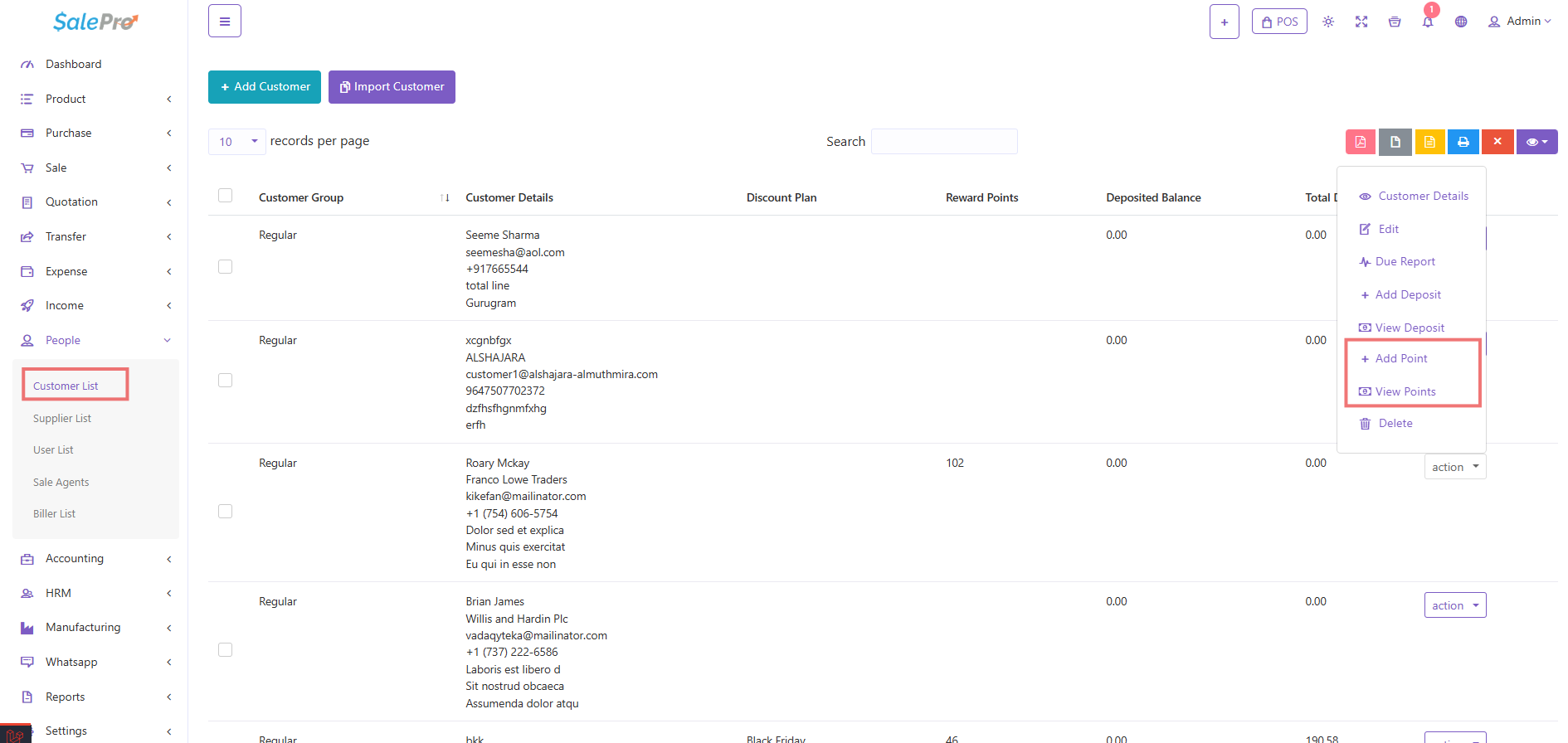Toggle fullscreen mode icon in header
Viewport: 1568px width, 743px height.
coord(1361,22)
